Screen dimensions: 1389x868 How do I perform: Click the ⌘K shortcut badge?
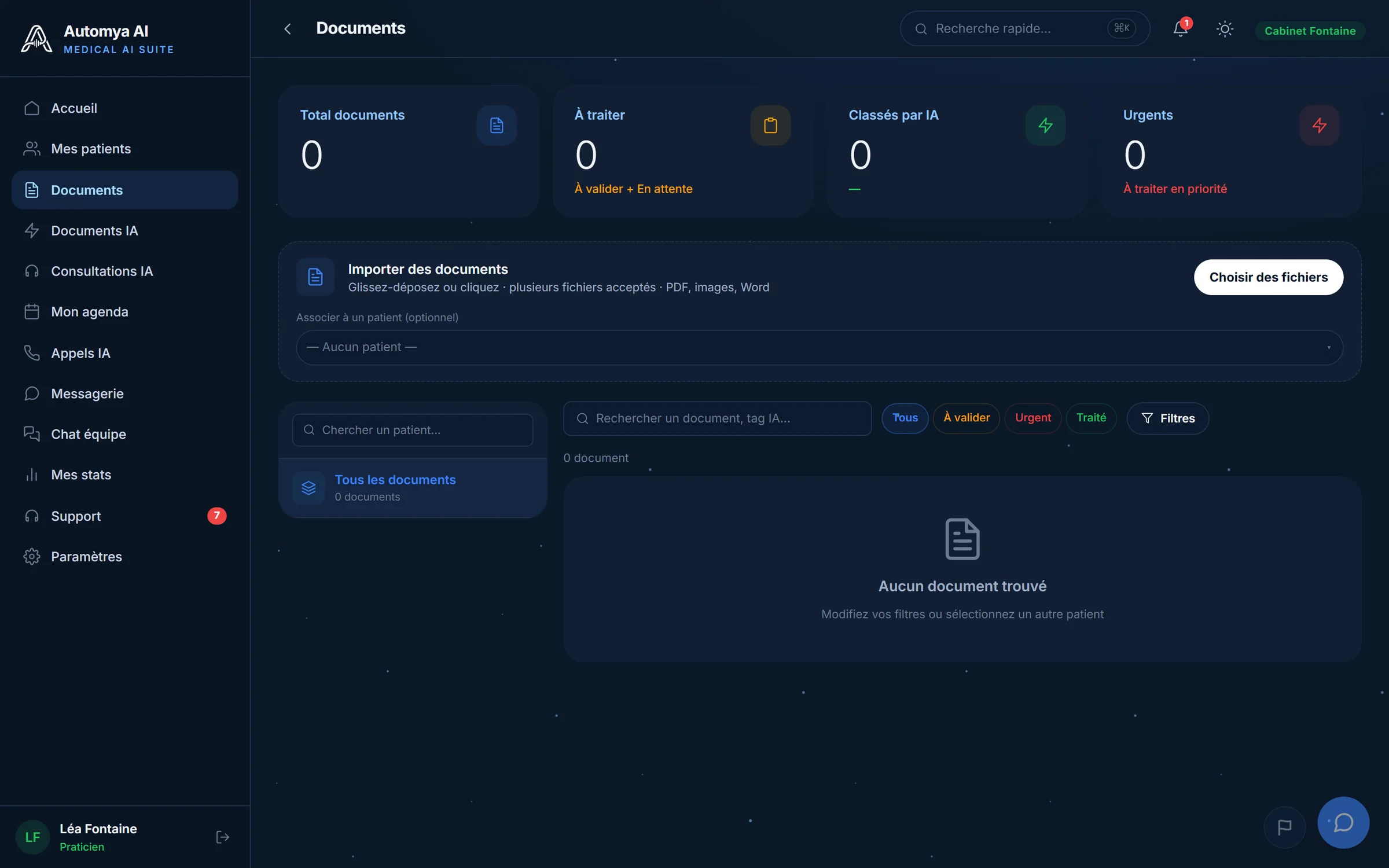(x=1121, y=28)
